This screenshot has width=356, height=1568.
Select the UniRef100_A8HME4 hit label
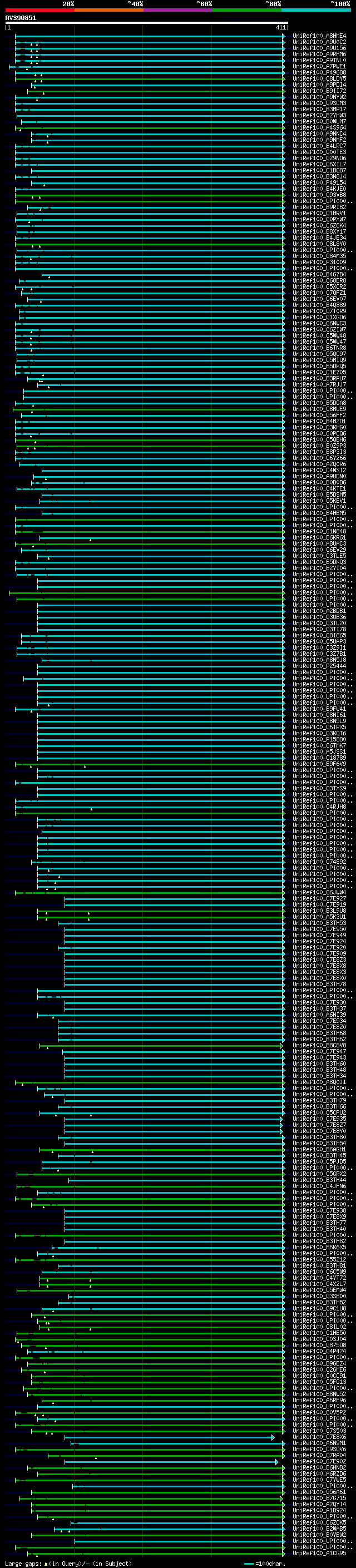pyautogui.click(x=319, y=36)
